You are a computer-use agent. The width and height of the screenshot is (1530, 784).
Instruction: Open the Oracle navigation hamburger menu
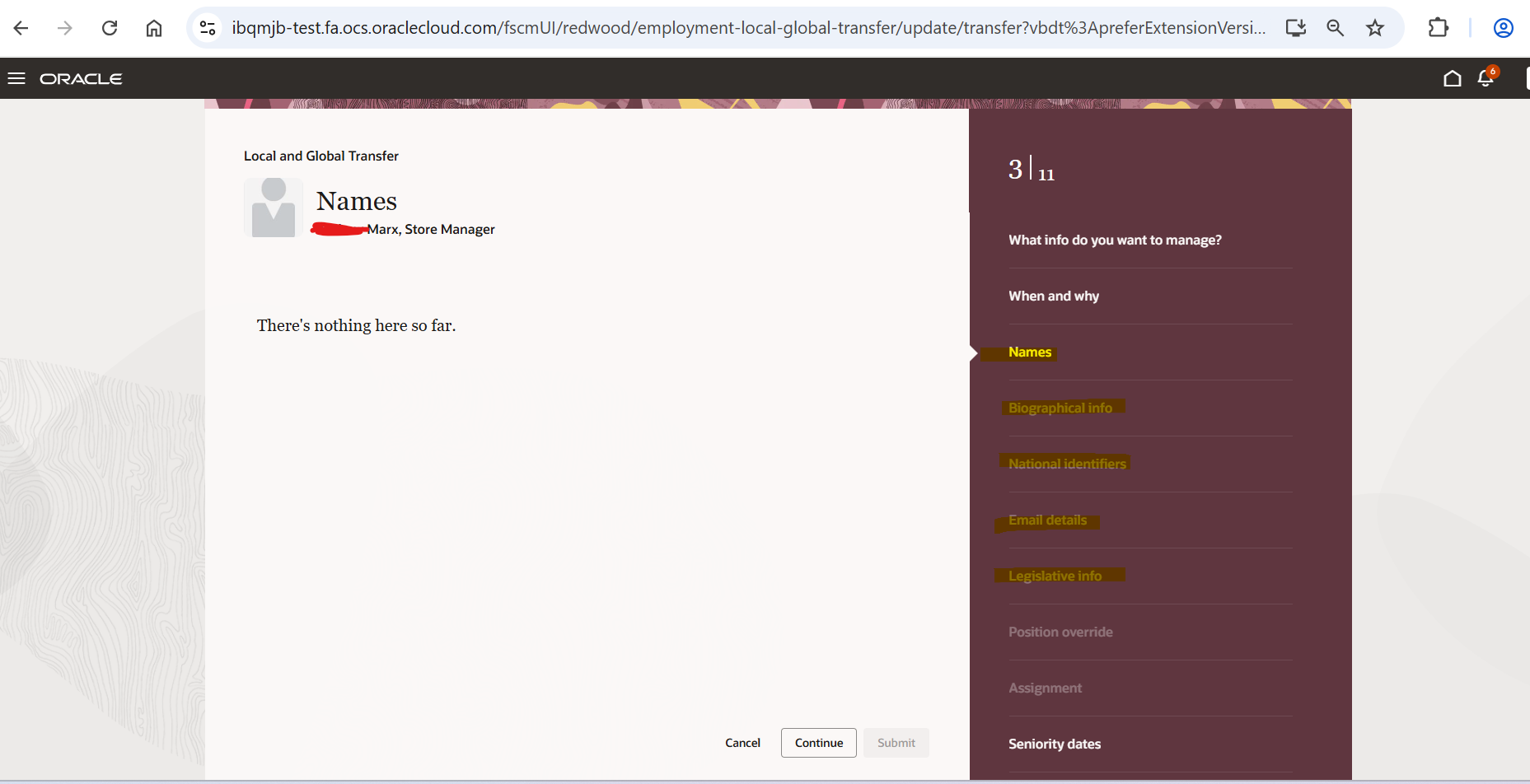click(16, 77)
